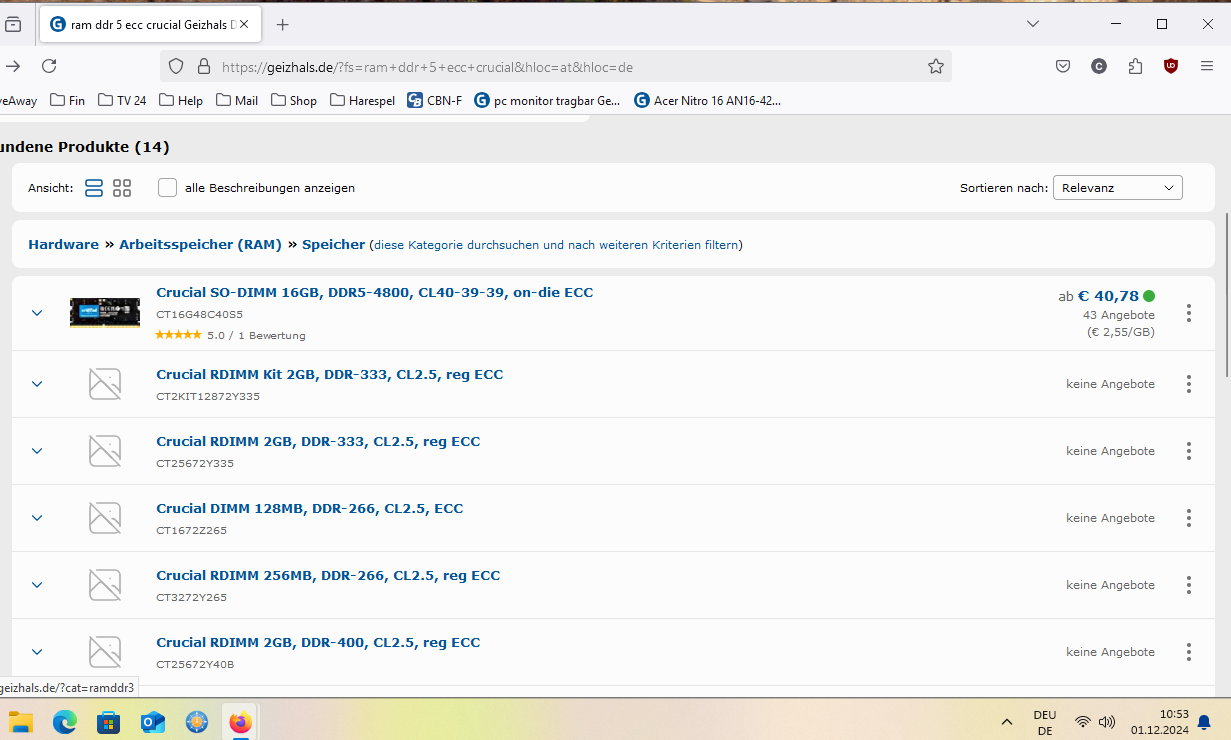Viewport: 1231px width, 740px height.
Task: Go to Speicher breadcrumb category
Action: (x=333, y=245)
